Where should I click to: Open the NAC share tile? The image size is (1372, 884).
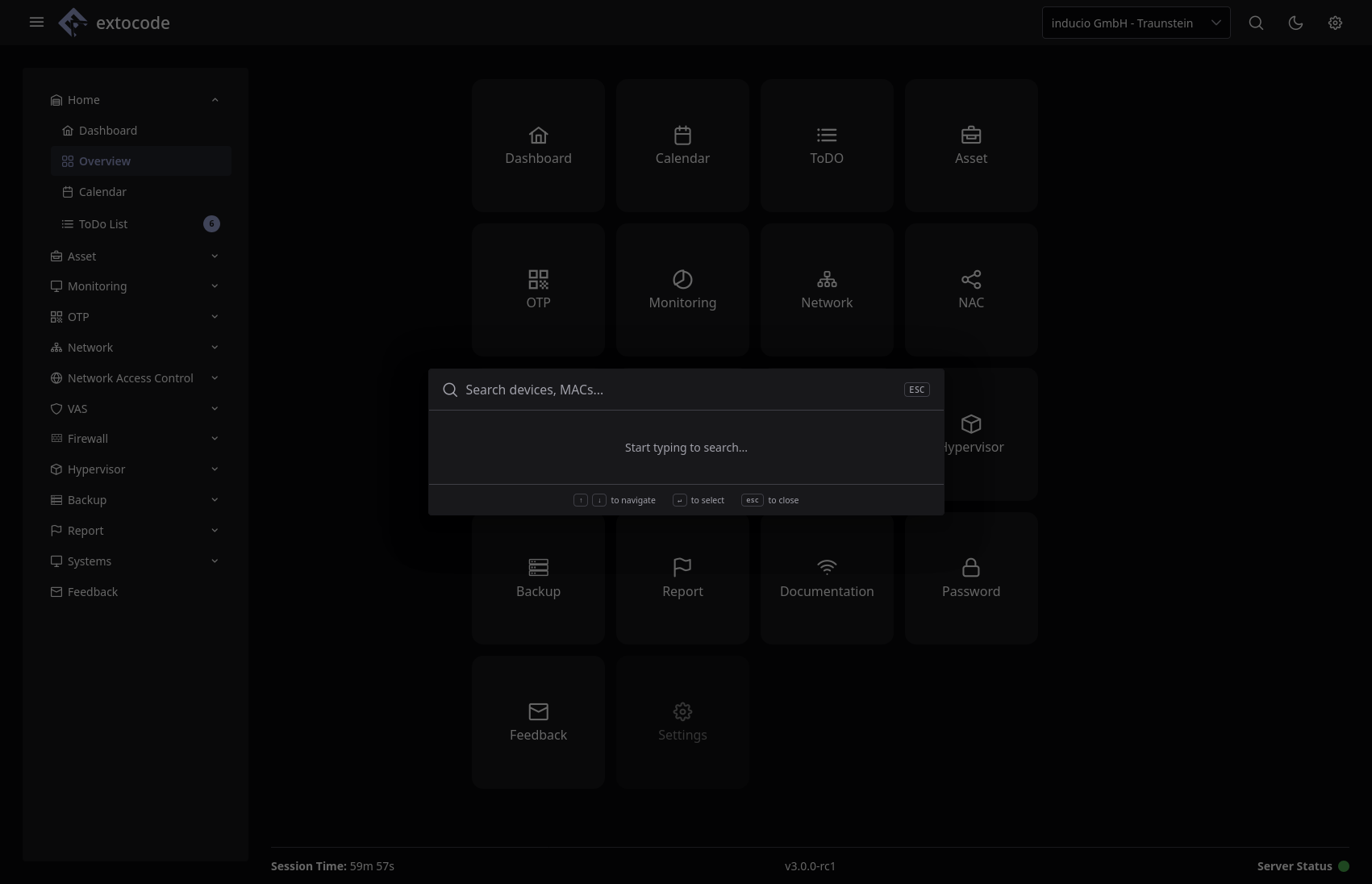(x=970, y=290)
